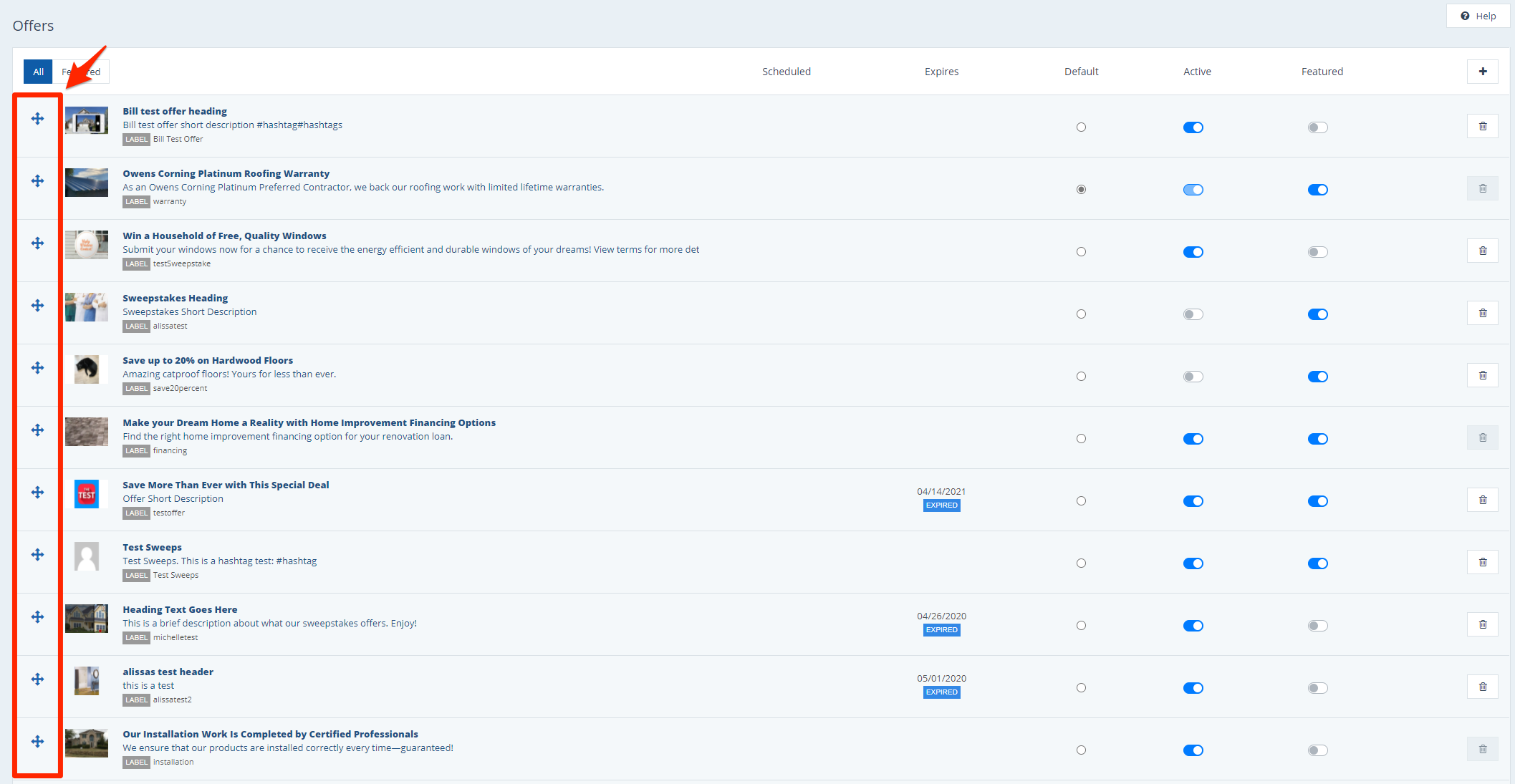Delete the alissas test header offer

[x=1482, y=687]
